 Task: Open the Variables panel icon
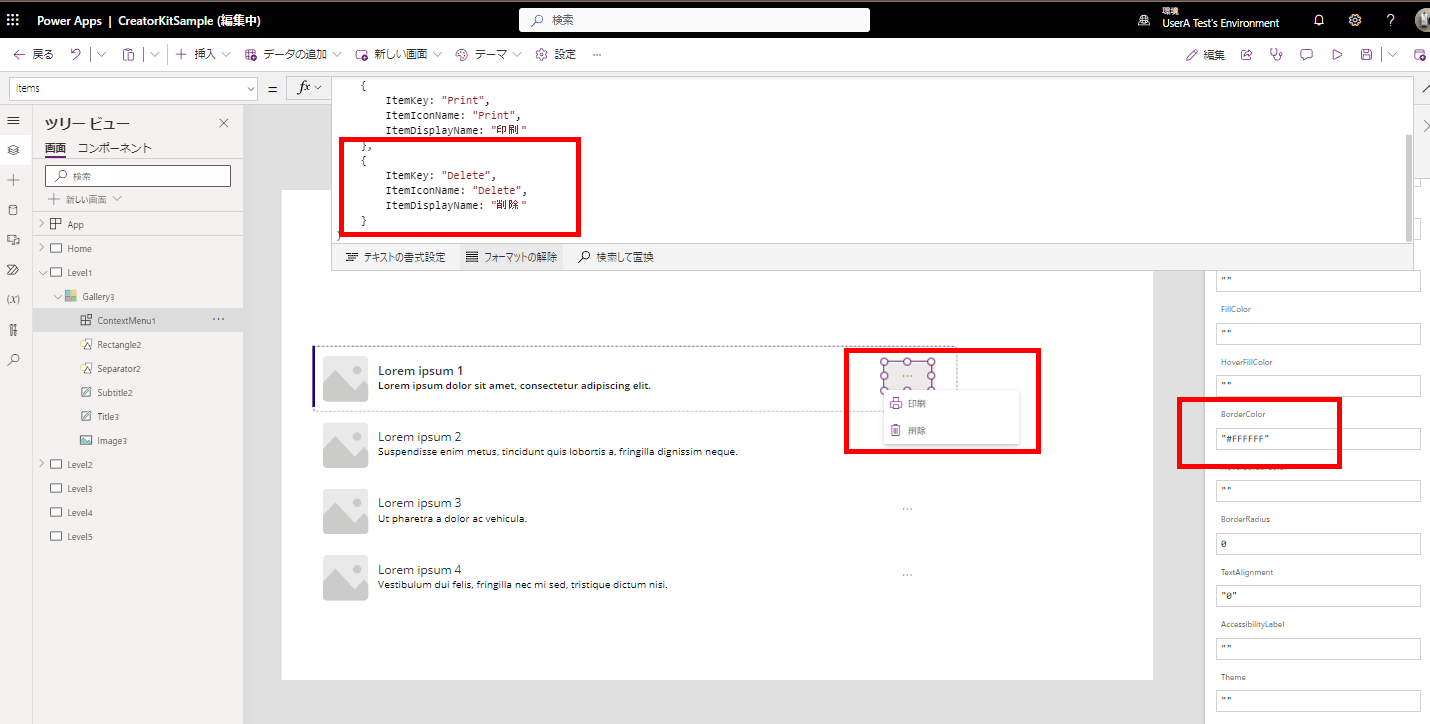point(14,299)
